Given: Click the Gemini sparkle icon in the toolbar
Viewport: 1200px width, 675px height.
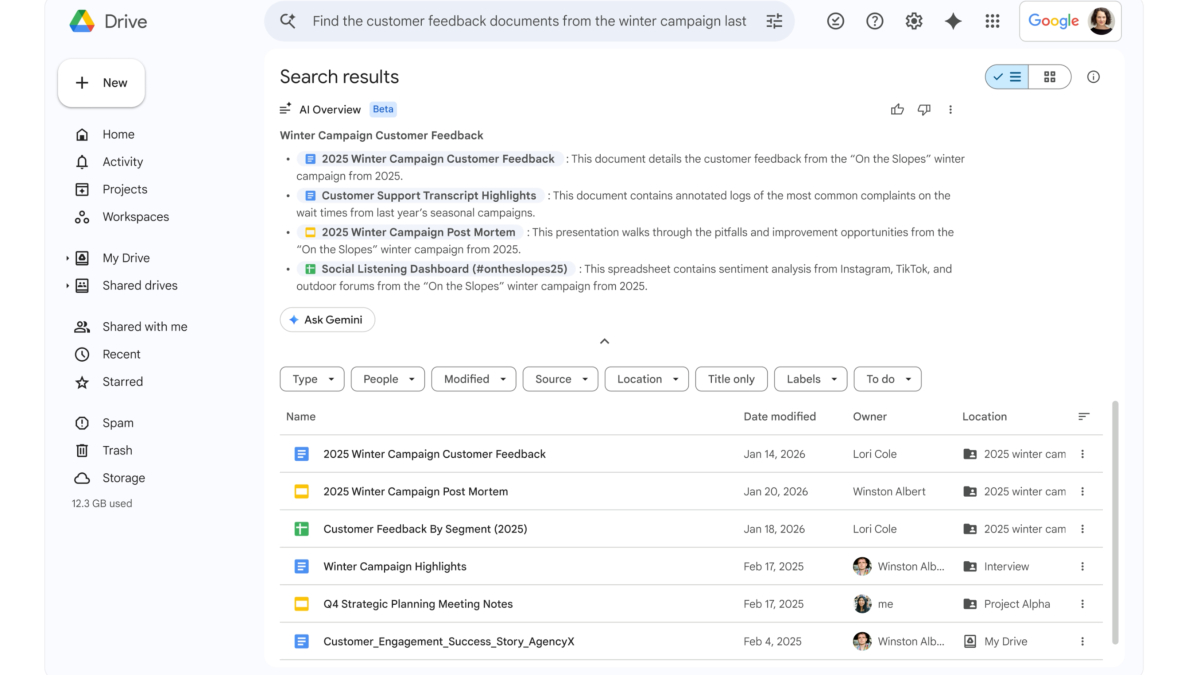Looking at the screenshot, I should click(952, 20).
